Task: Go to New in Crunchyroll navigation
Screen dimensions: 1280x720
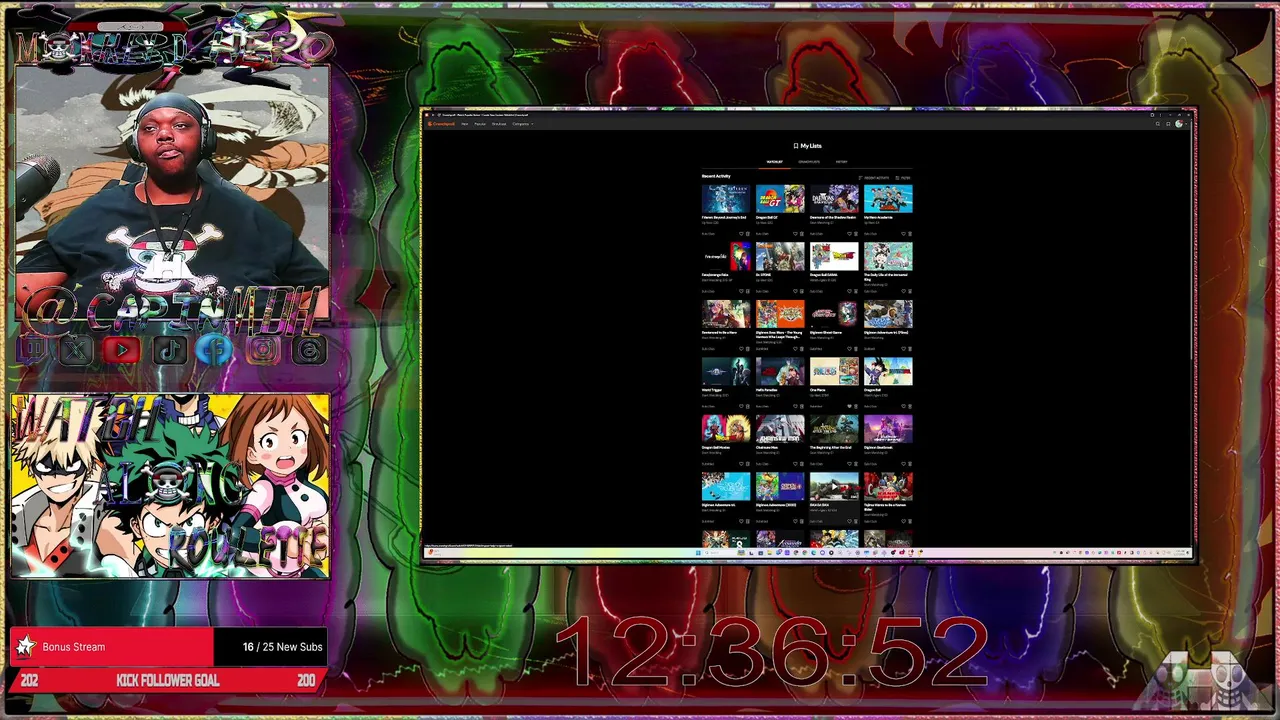Action: [x=465, y=124]
